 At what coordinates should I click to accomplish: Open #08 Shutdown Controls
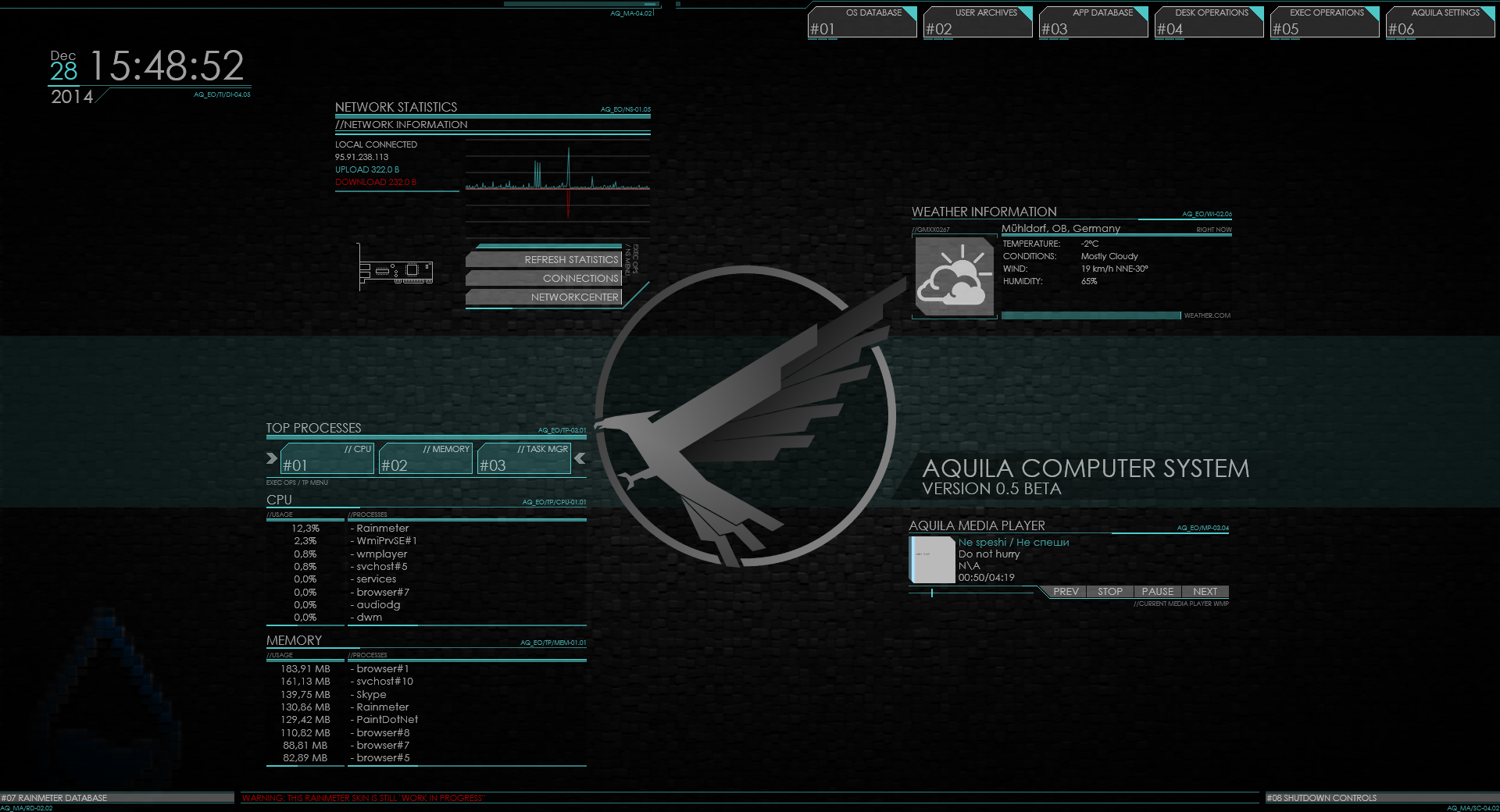tap(1323, 798)
